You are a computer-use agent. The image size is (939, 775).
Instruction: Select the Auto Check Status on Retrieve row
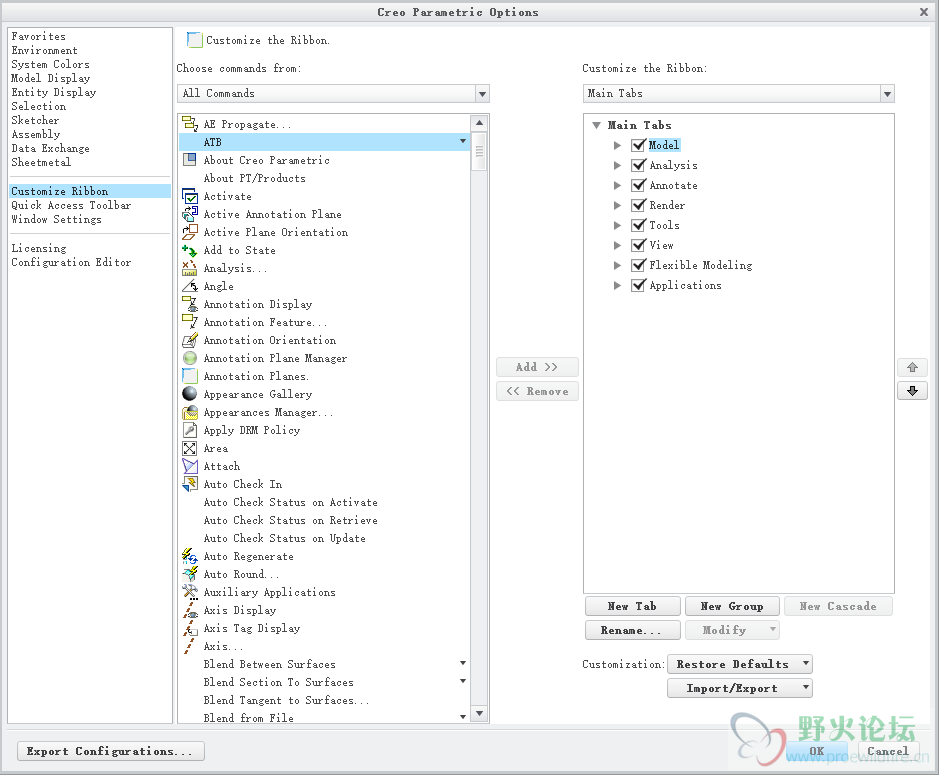point(324,520)
